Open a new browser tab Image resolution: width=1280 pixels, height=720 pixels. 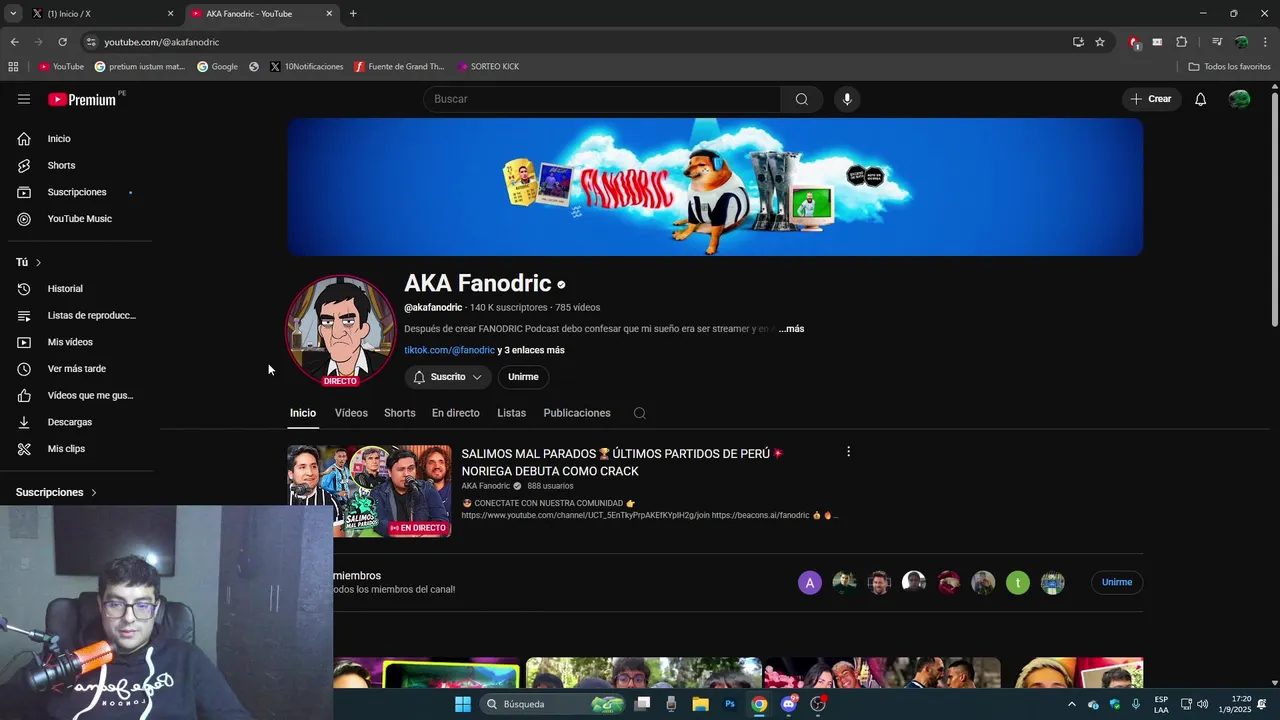(x=353, y=14)
